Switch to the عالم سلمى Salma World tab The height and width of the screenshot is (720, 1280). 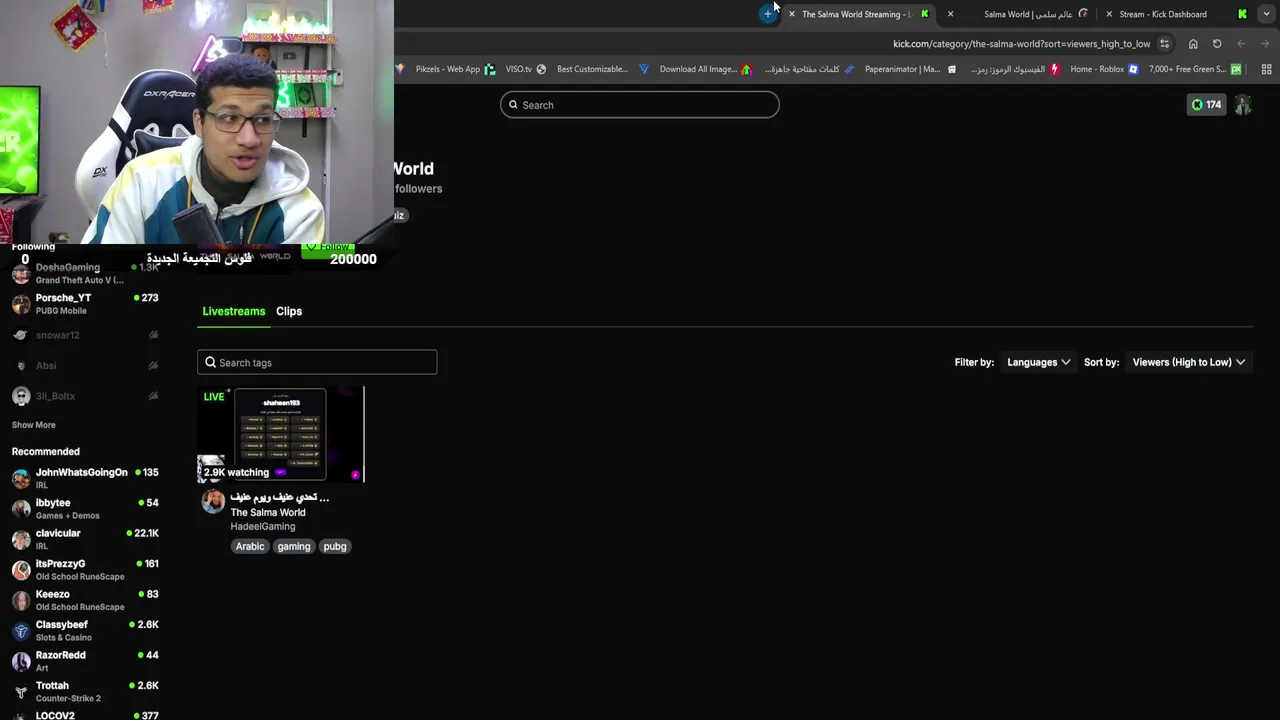pos(1020,14)
